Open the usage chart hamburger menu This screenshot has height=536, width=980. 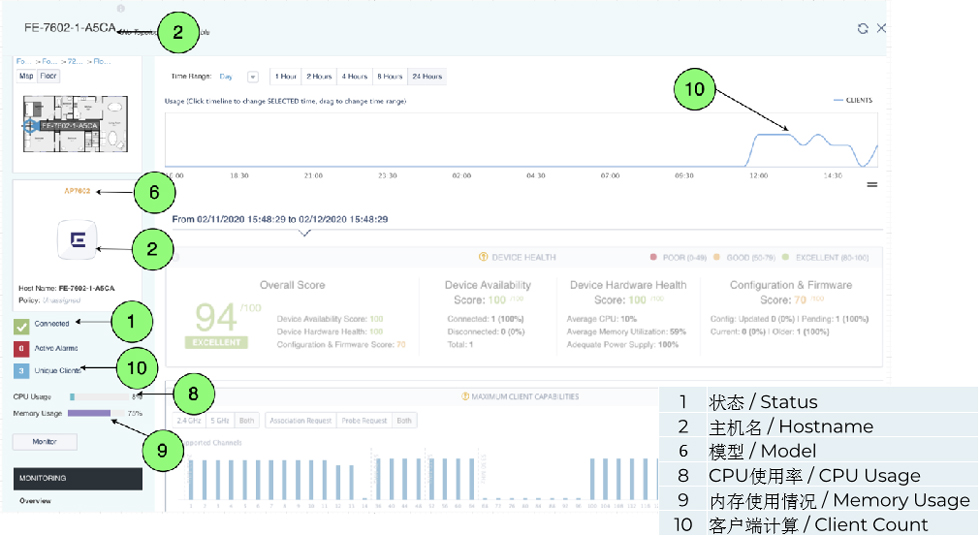pyautogui.click(x=872, y=184)
